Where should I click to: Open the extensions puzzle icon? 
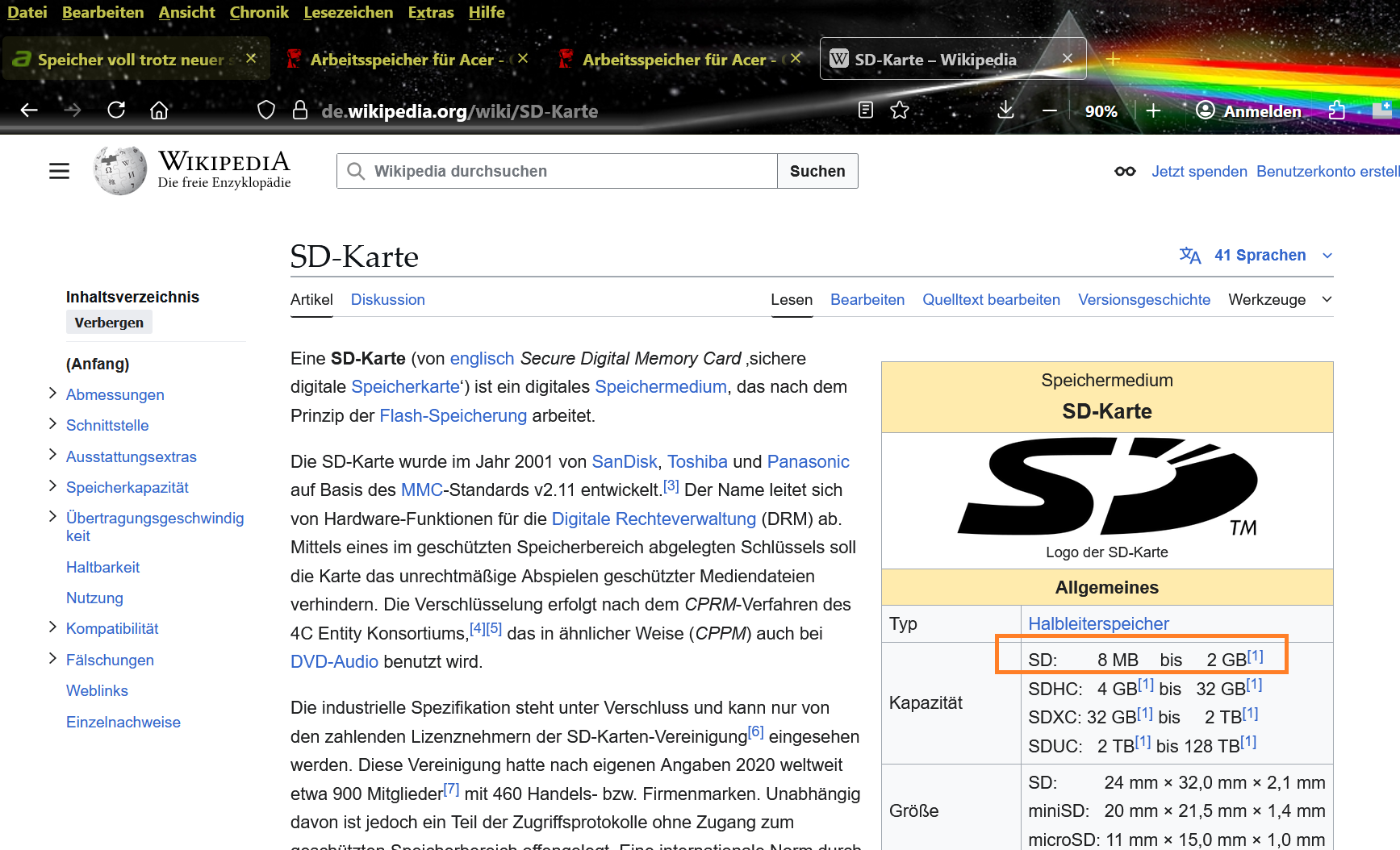tap(1336, 110)
